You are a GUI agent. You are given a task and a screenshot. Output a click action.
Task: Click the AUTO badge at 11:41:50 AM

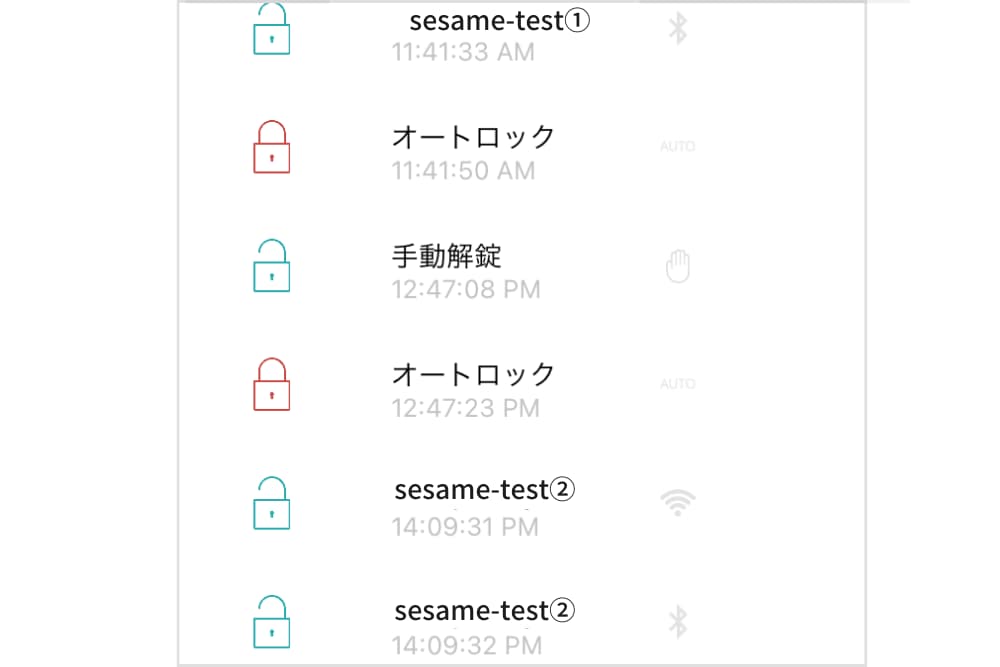click(678, 147)
